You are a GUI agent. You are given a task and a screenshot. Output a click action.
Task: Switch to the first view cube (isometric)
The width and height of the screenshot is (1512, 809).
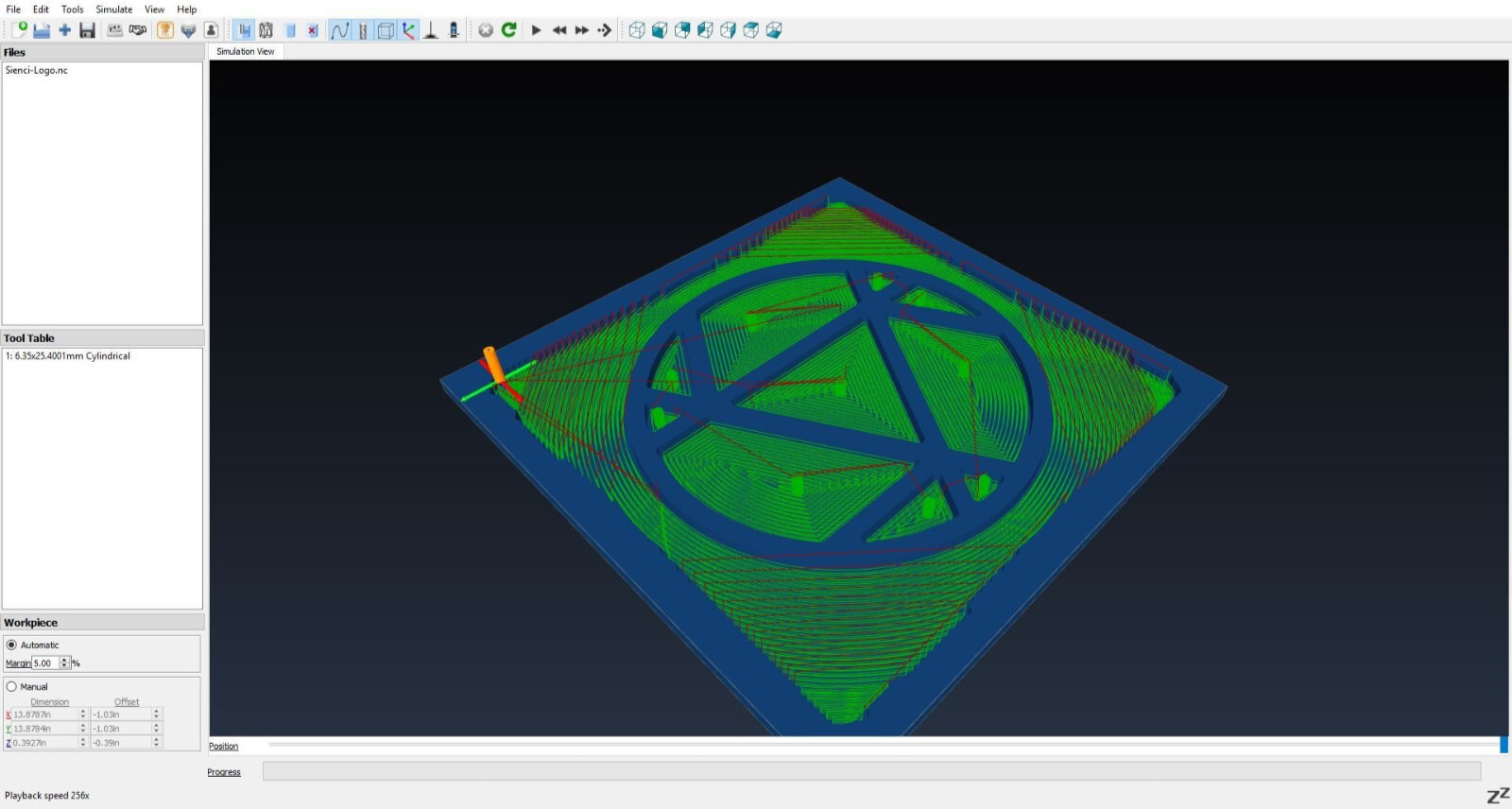pos(637,30)
